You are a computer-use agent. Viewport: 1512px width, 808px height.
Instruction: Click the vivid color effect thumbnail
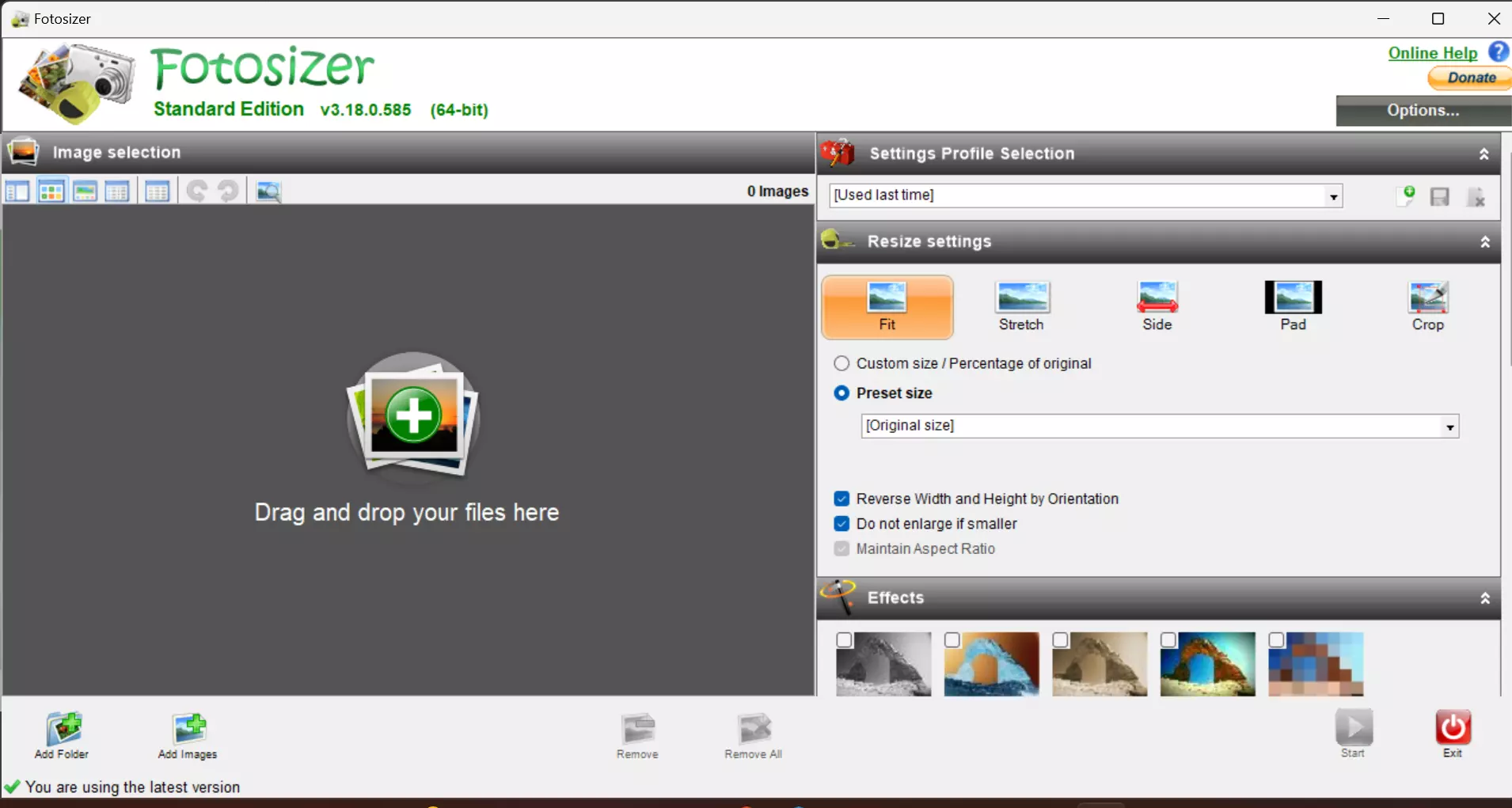click(1207, 664)
